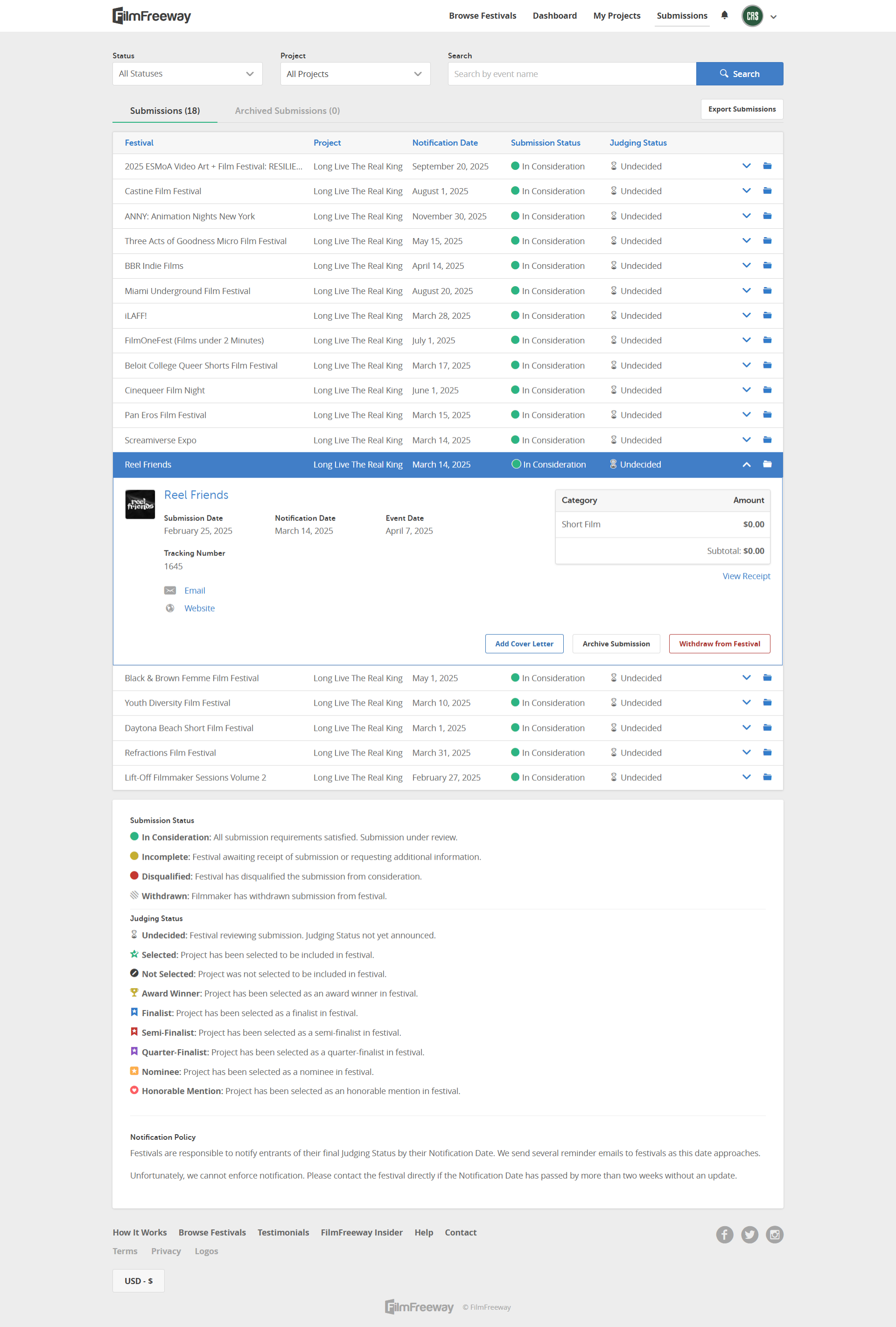Image resolution: width=896 pixels, height=1327 pixels.
Task: Expand the Refractions Film Festival row
Action: pyautogui.click(x=746, y=752)
